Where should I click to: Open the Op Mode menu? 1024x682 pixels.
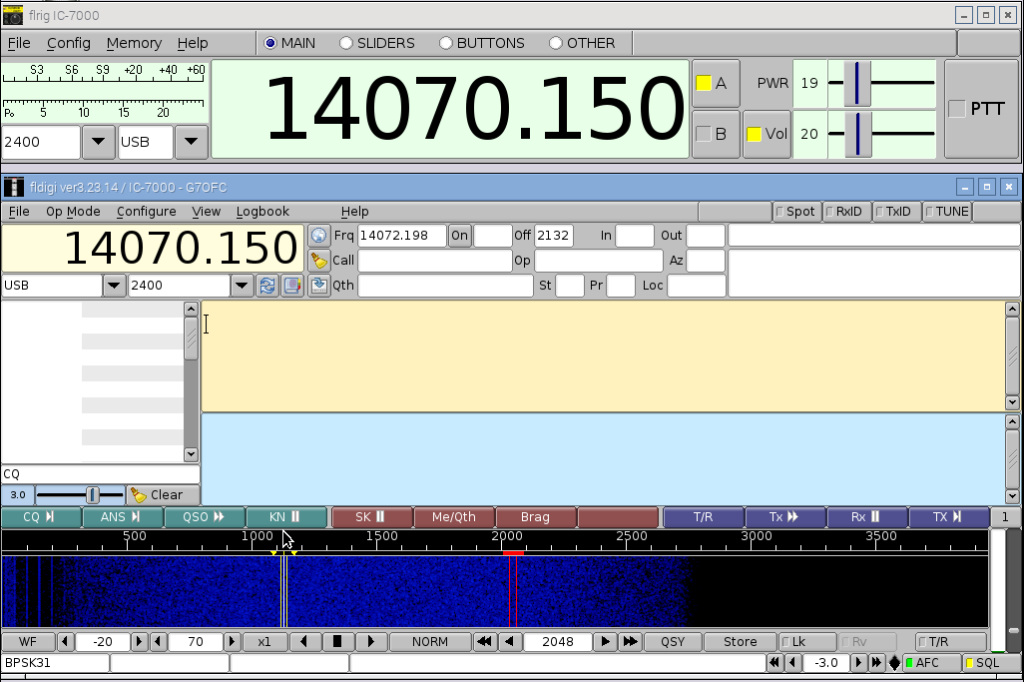(x=73, y=212)
